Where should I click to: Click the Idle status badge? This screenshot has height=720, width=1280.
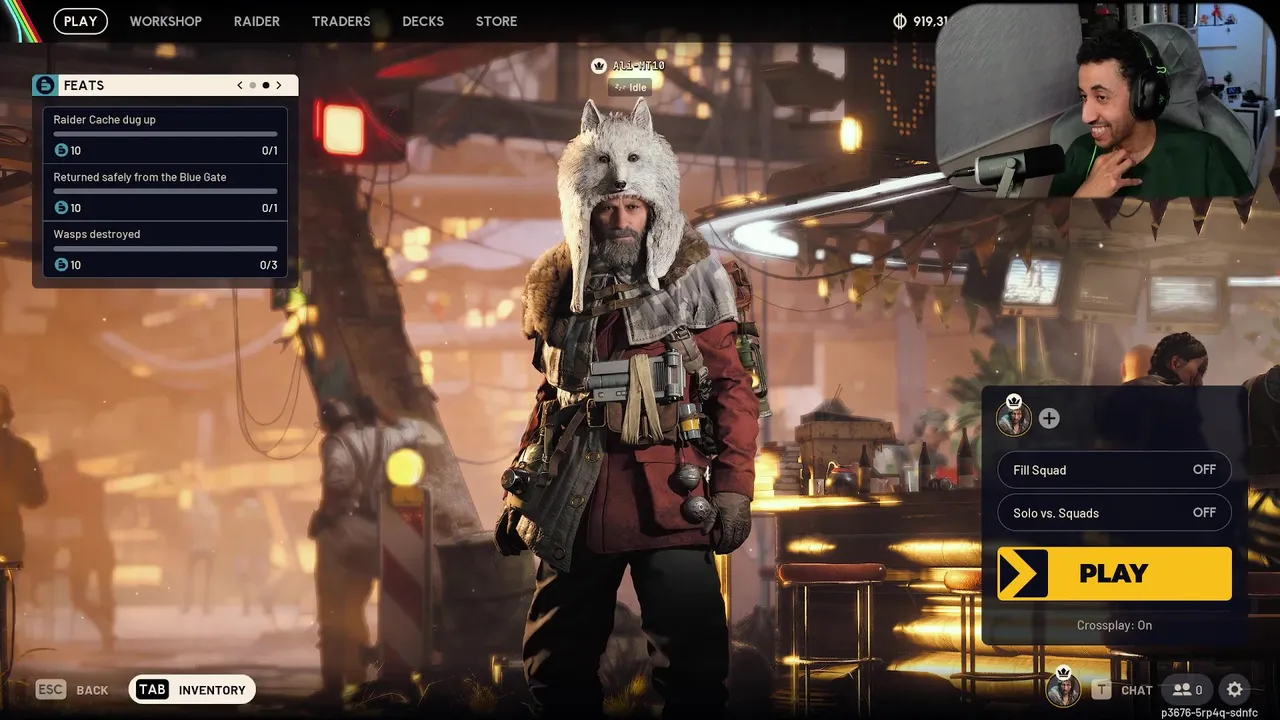pyautogui.click(x=630, y=87)
